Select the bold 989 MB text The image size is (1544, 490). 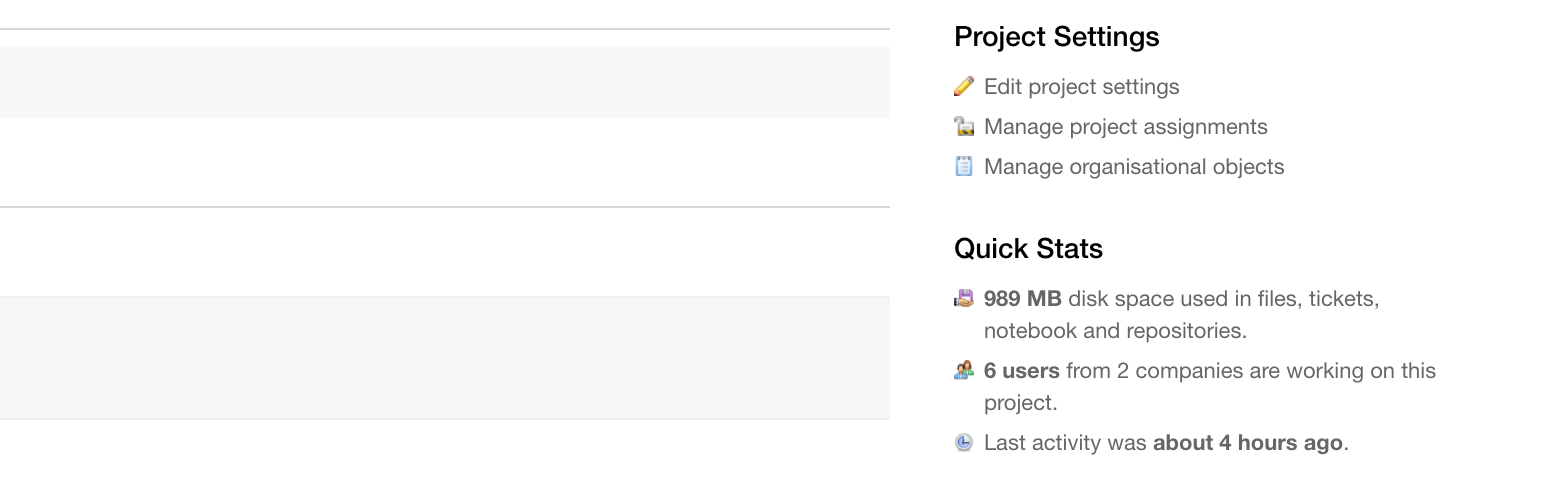[x=1022, y=299]
